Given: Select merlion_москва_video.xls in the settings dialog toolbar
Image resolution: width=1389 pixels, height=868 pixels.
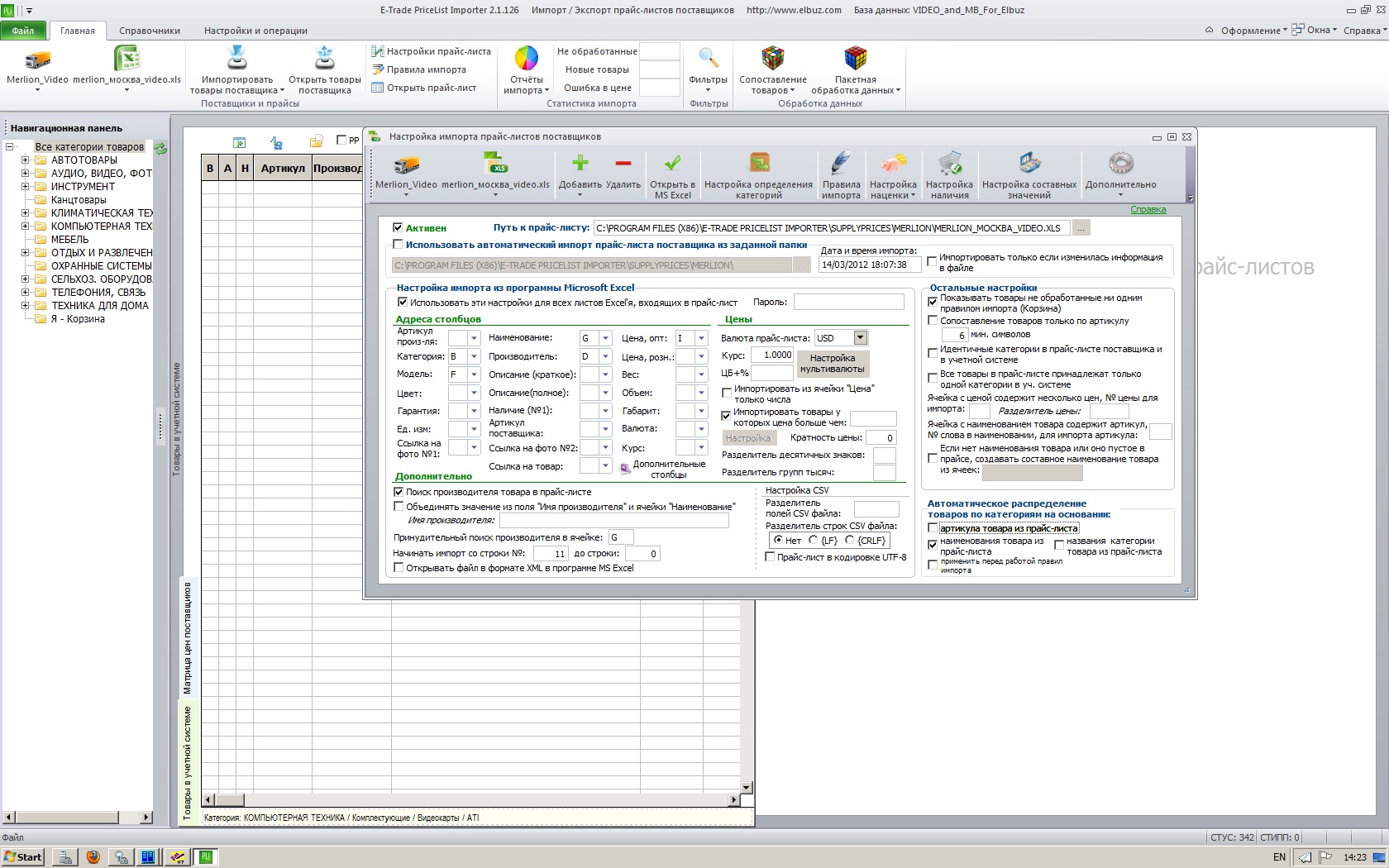Looking at the screenshot, I should point(495,174).
